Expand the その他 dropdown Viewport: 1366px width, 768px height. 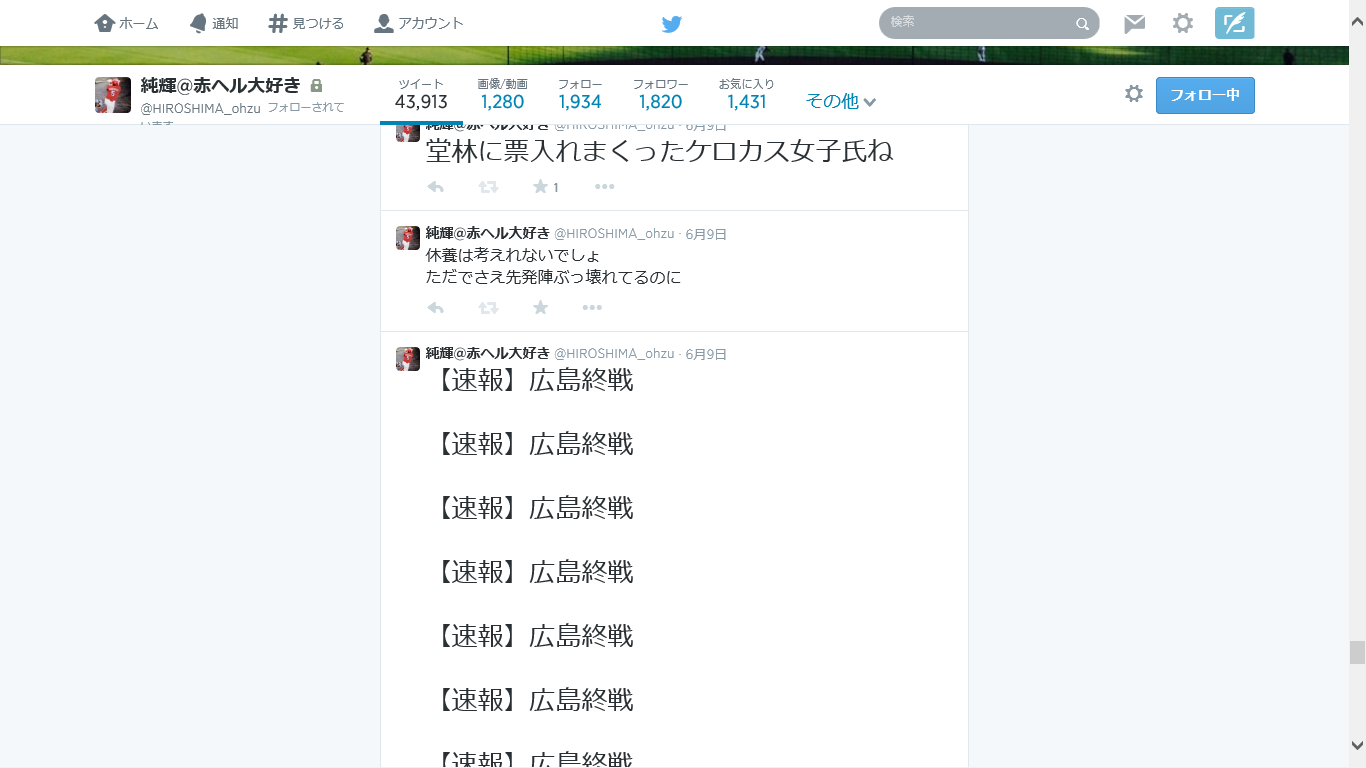coord(841,101)
